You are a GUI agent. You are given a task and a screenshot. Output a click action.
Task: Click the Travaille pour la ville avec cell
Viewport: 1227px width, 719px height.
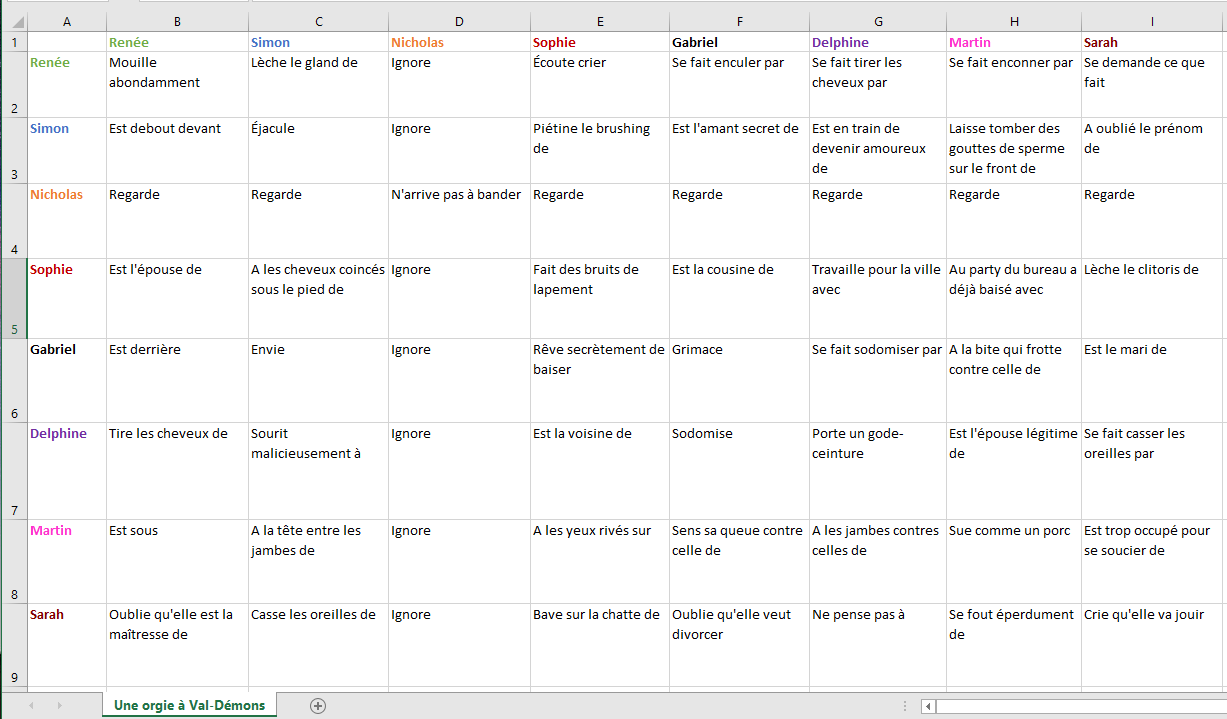pyautogui.click(x=877, y=298)
